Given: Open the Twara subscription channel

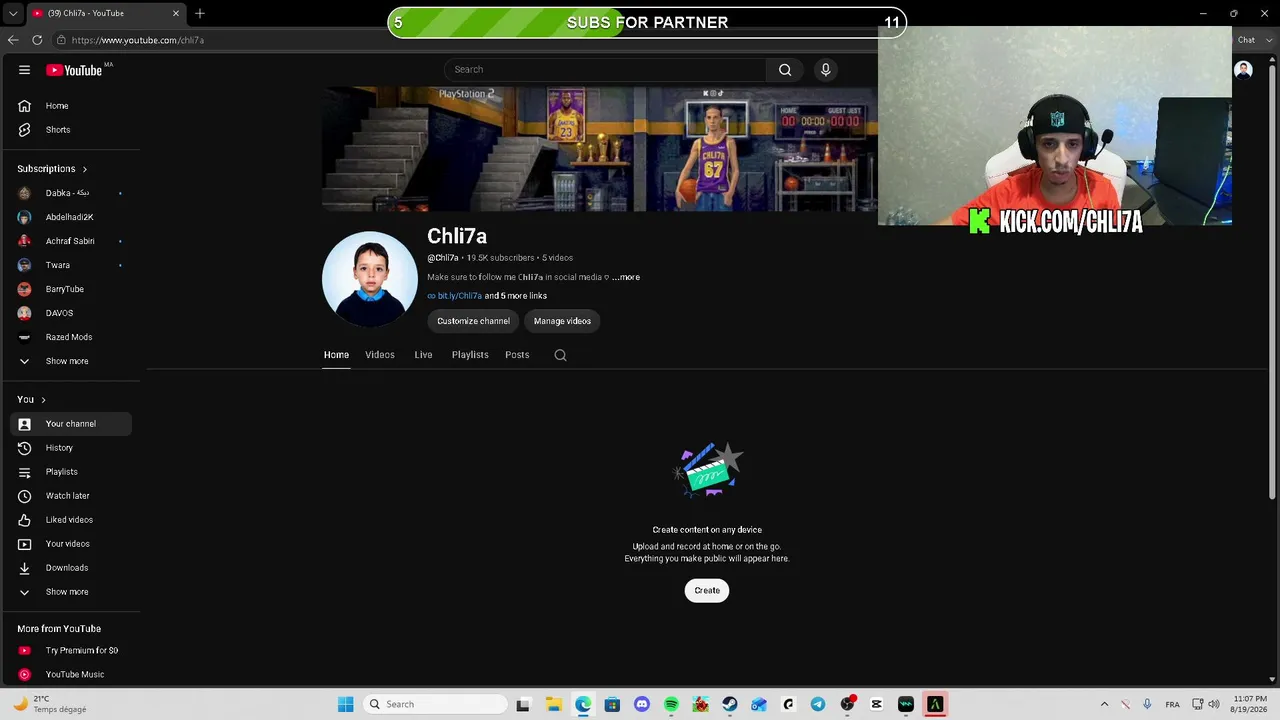Looking at the screenshot, I should click(x=70, y=265).
